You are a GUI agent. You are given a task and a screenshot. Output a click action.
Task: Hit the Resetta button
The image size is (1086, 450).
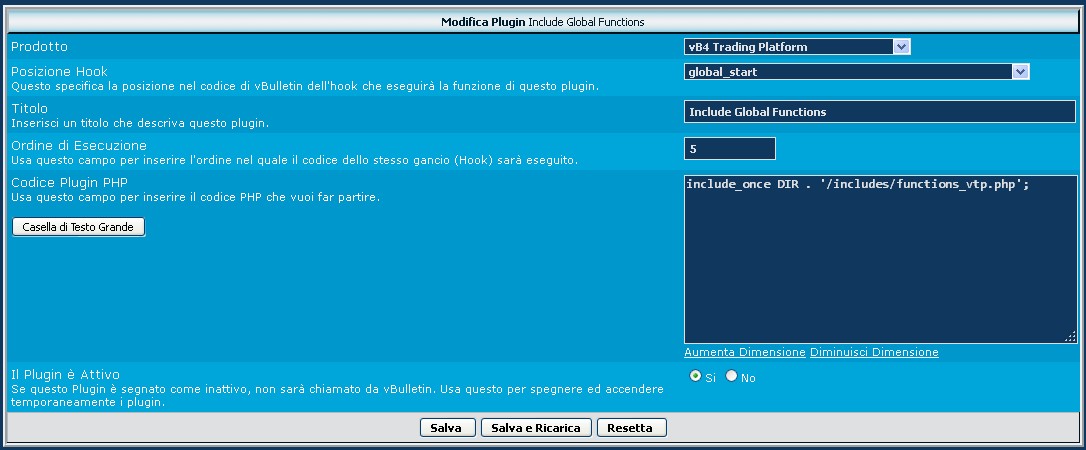(x=631, y=428)
